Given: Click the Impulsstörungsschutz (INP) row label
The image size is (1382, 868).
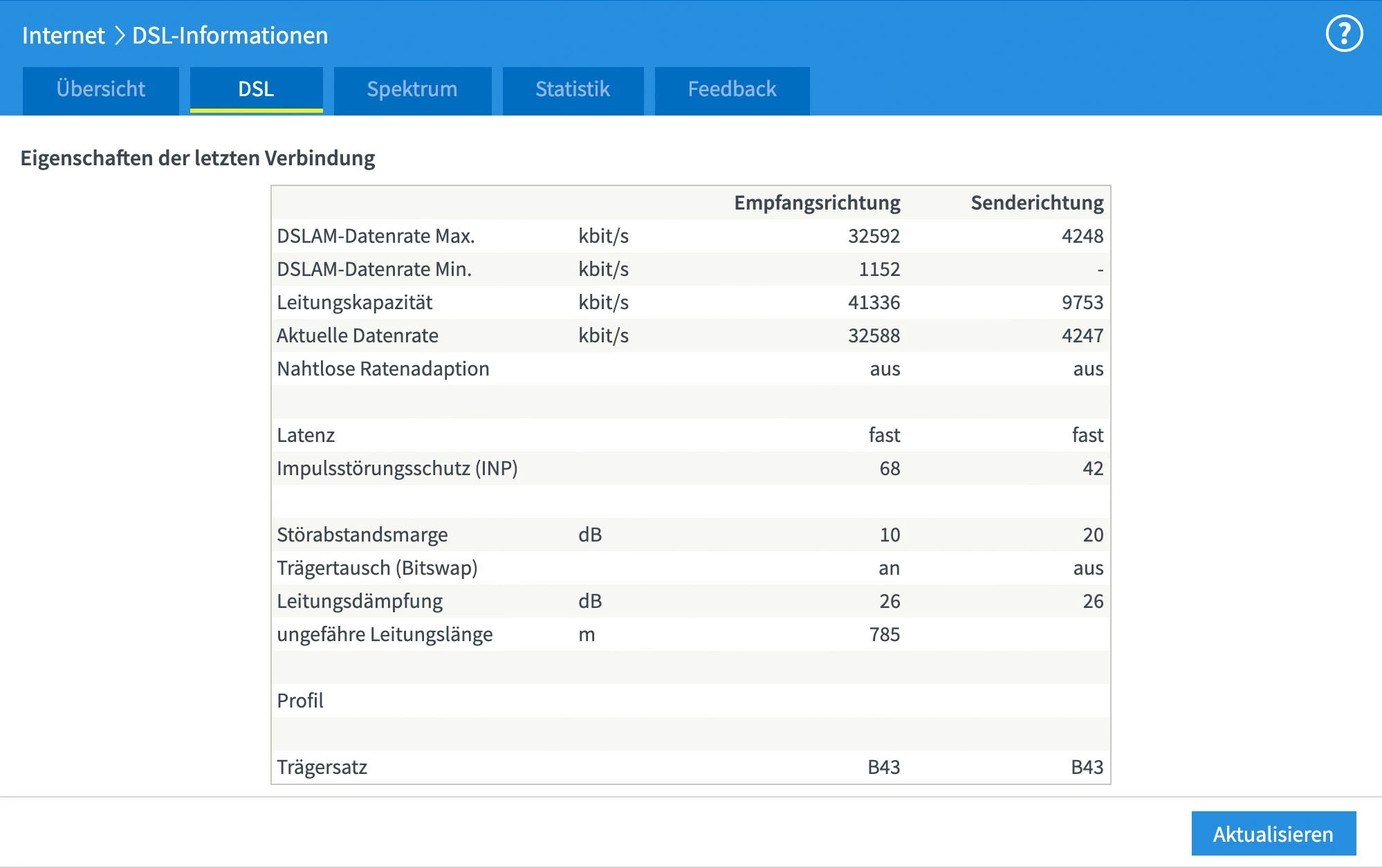Looking at the screenshot, I should (x=397, y=468).
